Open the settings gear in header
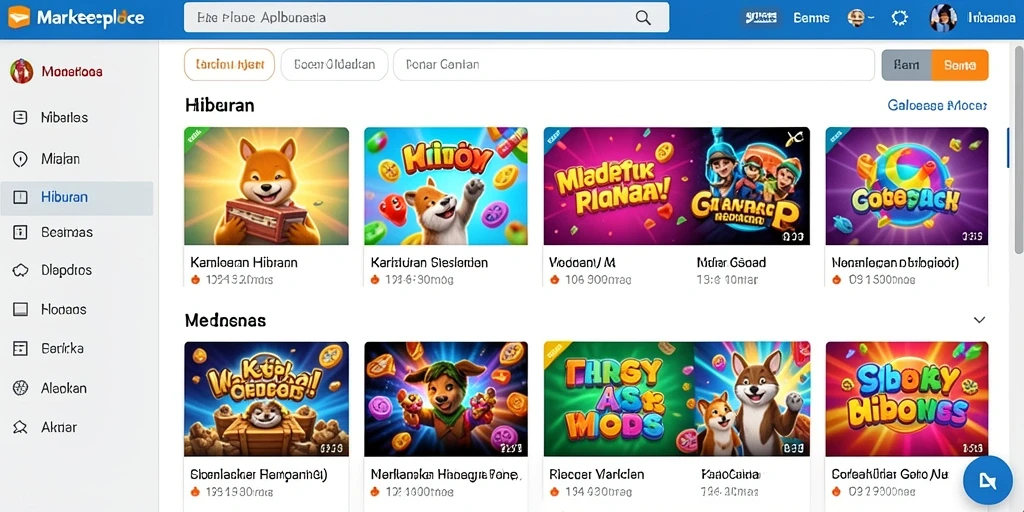1024x512 pixels. (900, 18)
